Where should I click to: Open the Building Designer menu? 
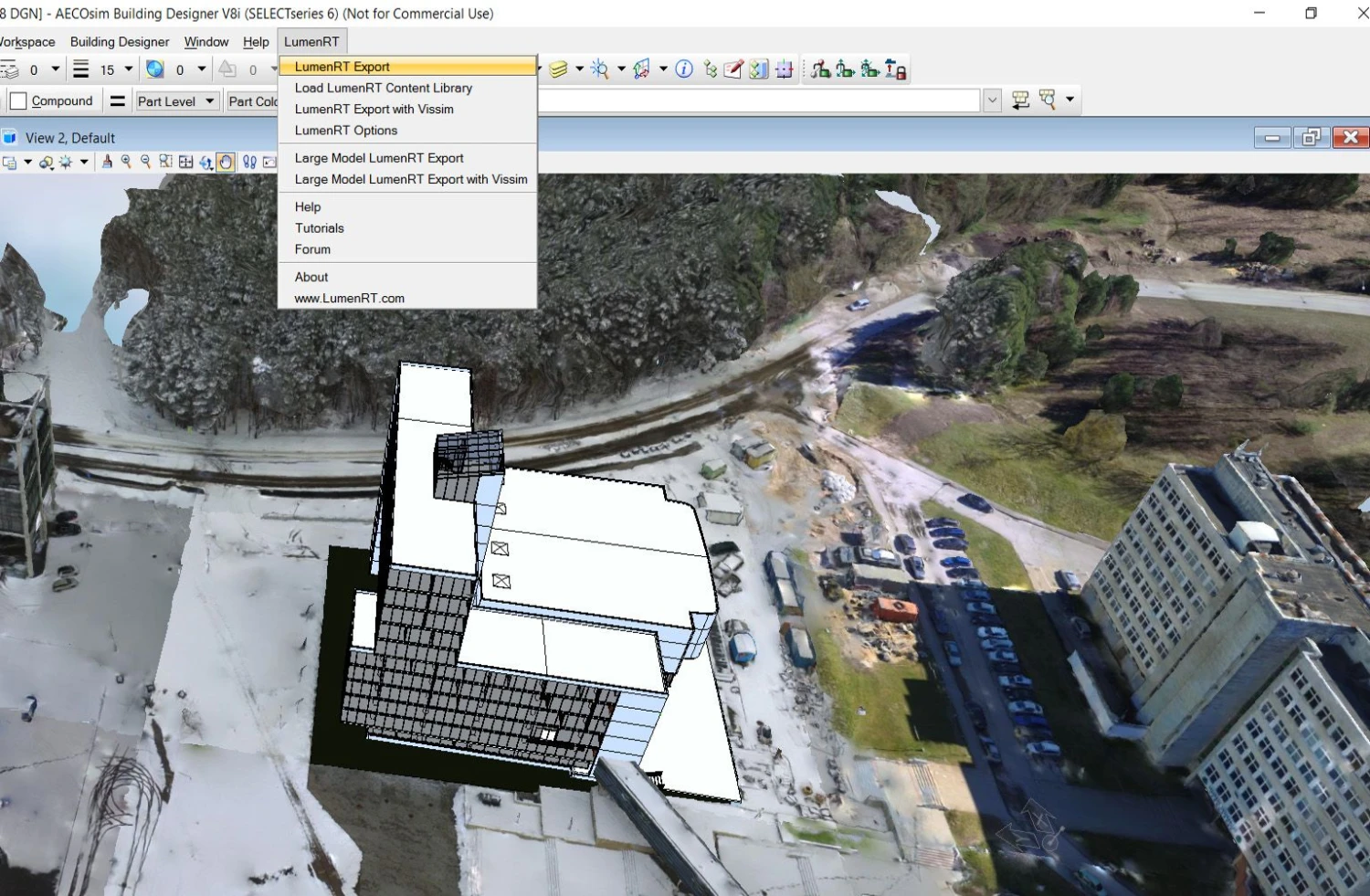click(120, 42)
